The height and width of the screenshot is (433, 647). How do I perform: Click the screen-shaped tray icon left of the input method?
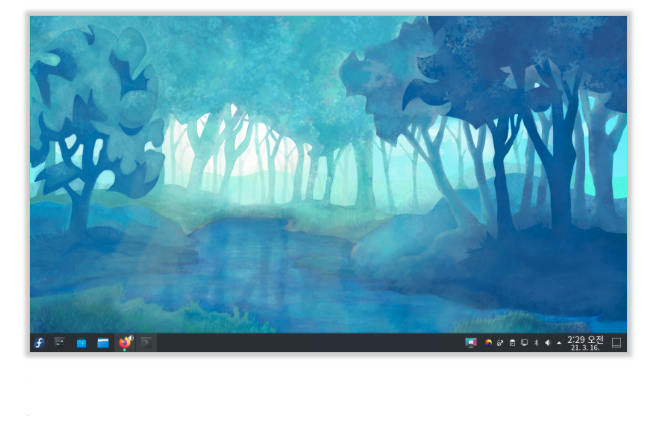pyautogui.click(x=471, y=343)
